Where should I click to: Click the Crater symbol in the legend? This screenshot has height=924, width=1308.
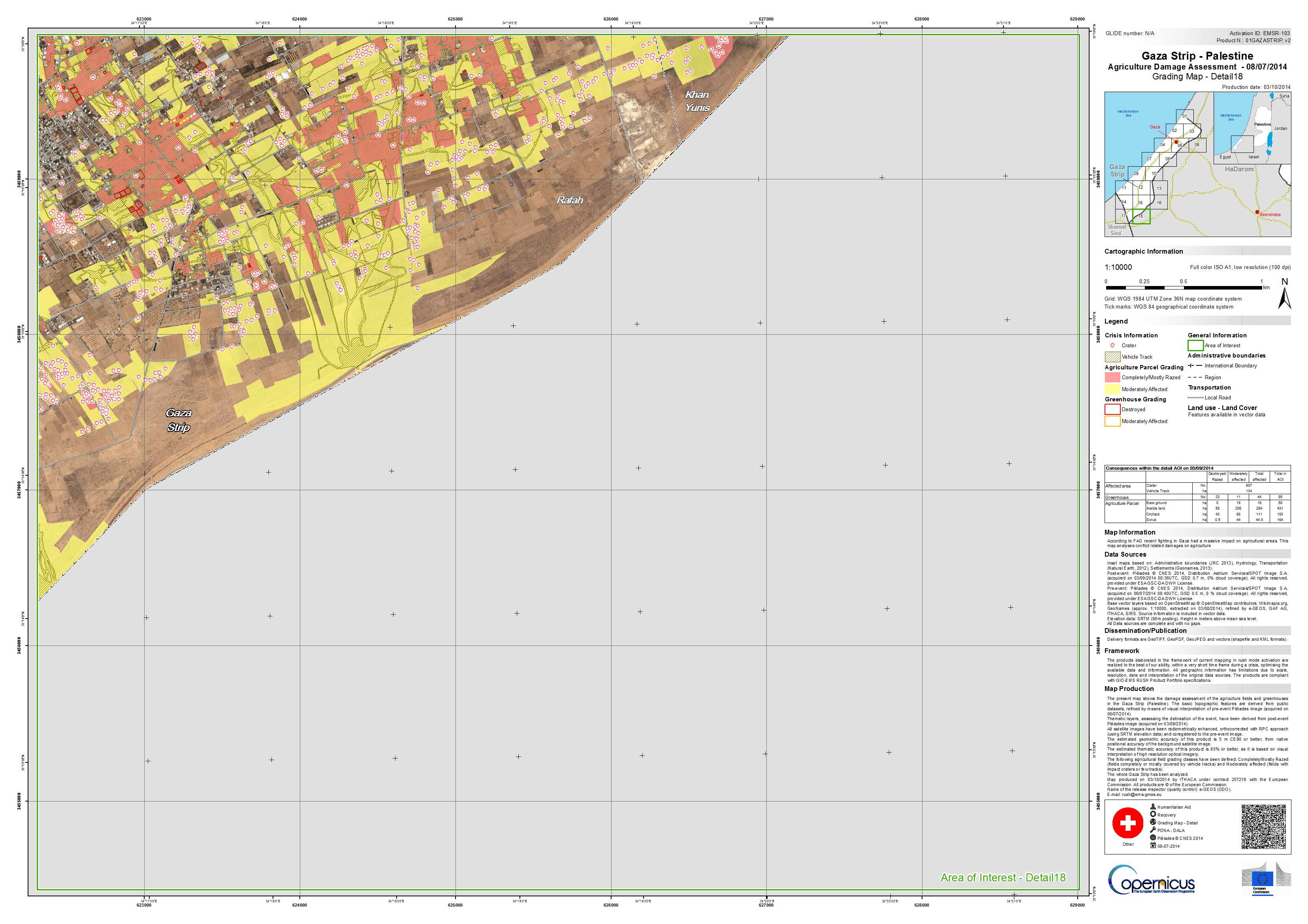(x=1112, y=345)
